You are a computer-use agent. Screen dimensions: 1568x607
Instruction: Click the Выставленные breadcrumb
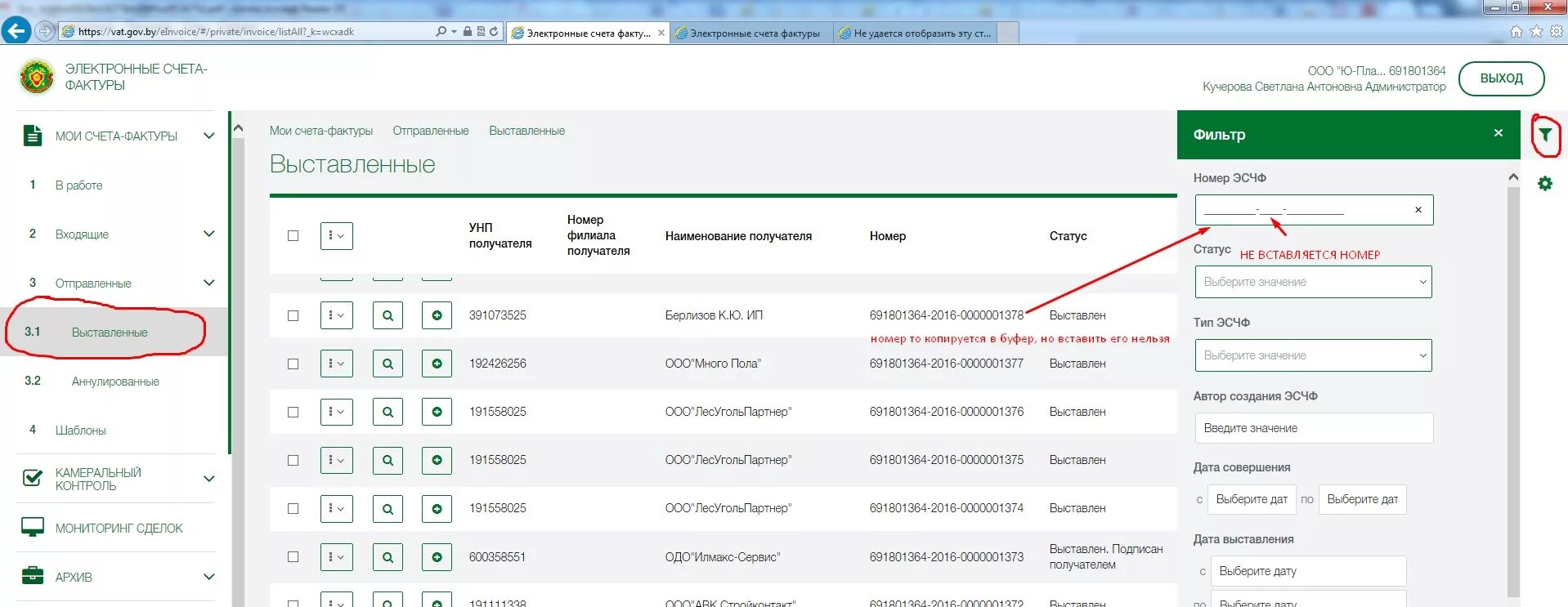click(527, 131)
